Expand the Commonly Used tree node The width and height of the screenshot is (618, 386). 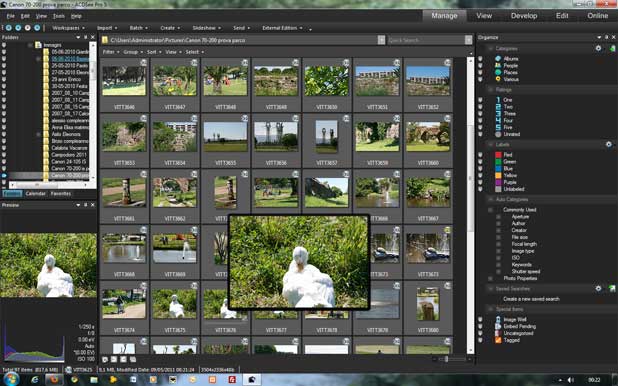pyautogui.click(x=491, y=210)
